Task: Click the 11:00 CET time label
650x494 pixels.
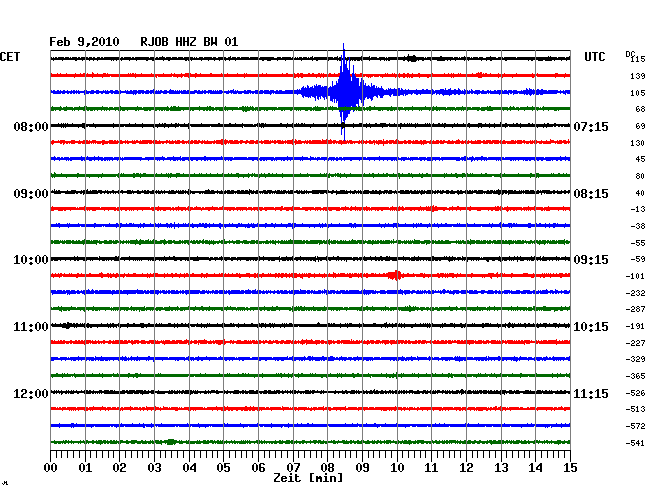Action: [31, 327]
